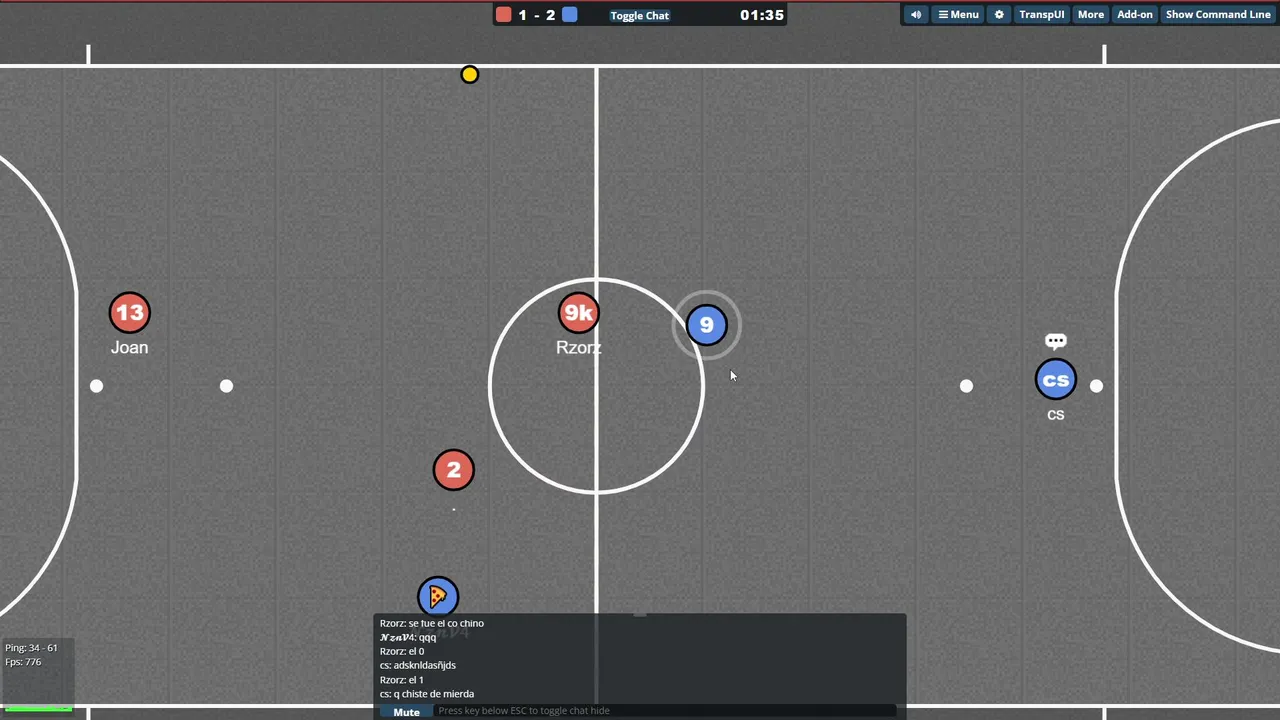Click chat line 'Rzorz: el 1'
This screenshot has width=1280, height=720.
pyautogui.click(x=402, y=680)
